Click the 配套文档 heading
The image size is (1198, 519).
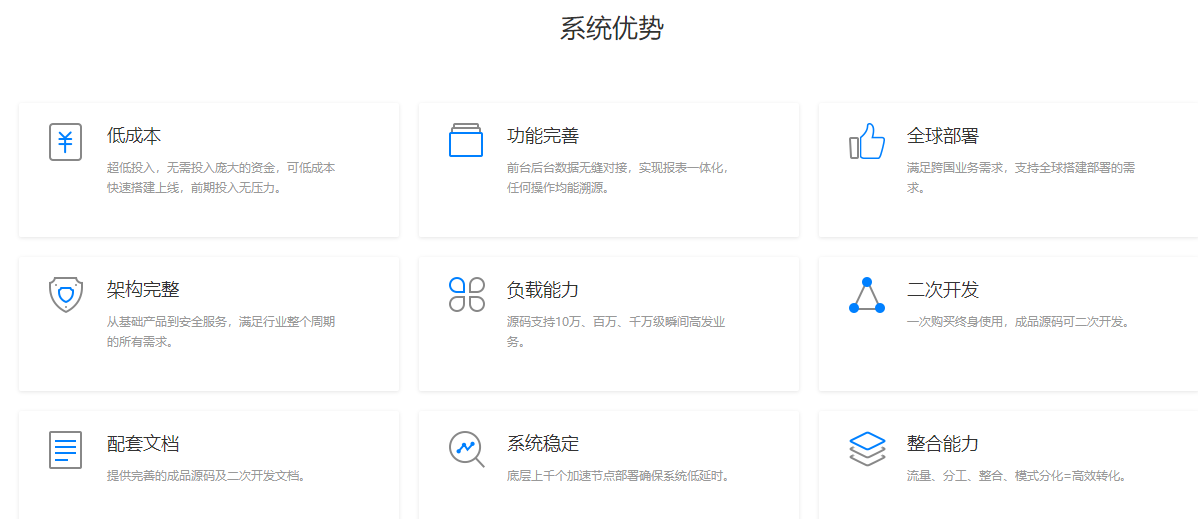point(143,444)
